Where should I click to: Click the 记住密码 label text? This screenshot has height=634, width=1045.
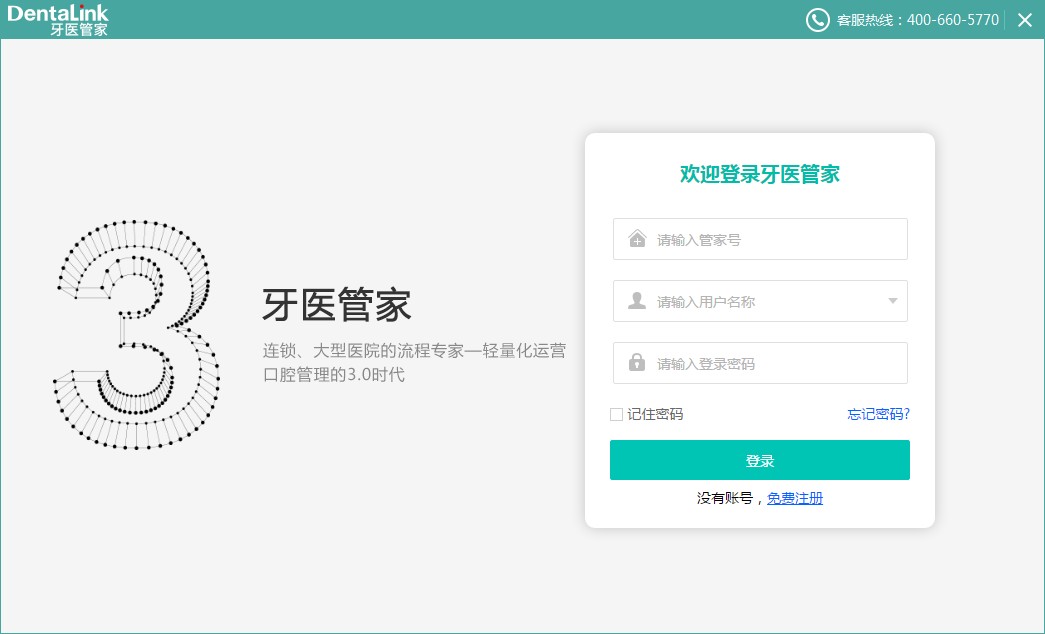coord(655,414)
